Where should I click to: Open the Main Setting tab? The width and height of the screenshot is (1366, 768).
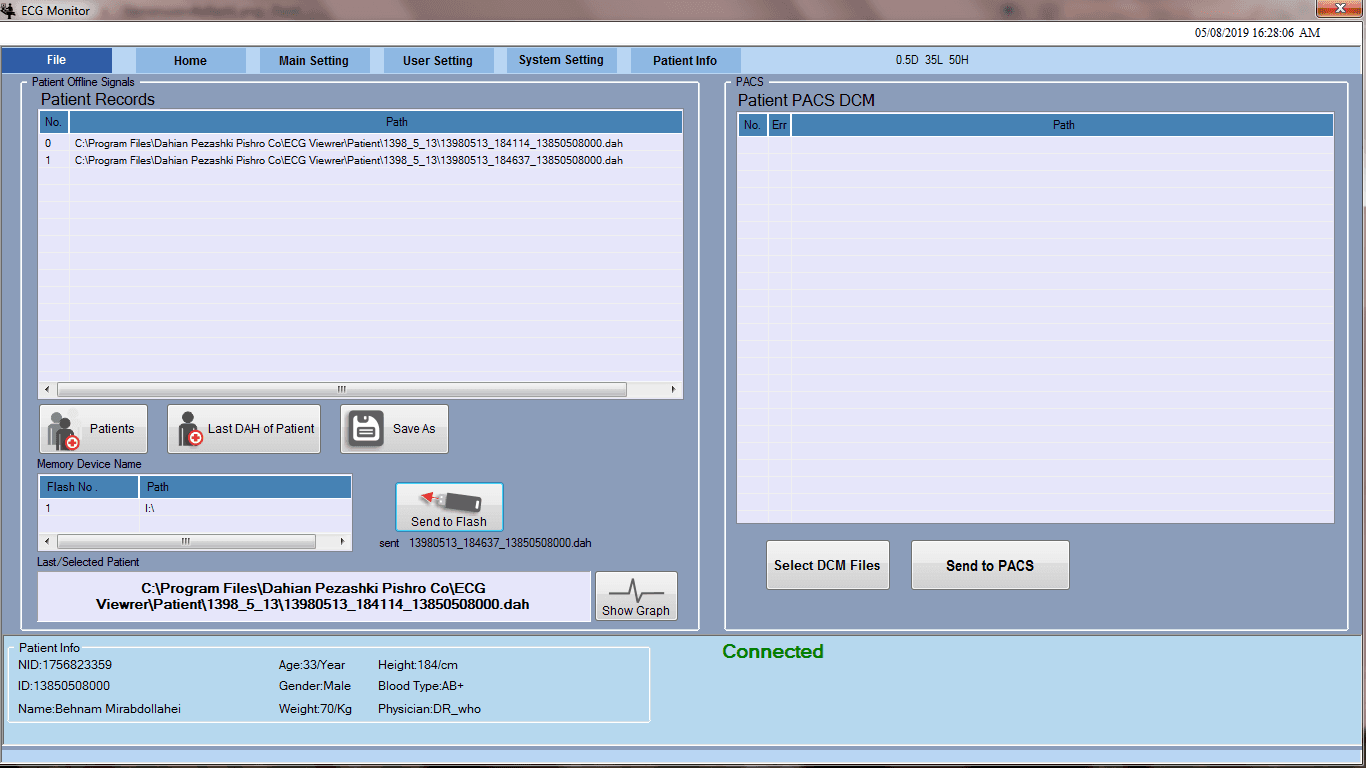pos(314,60)
